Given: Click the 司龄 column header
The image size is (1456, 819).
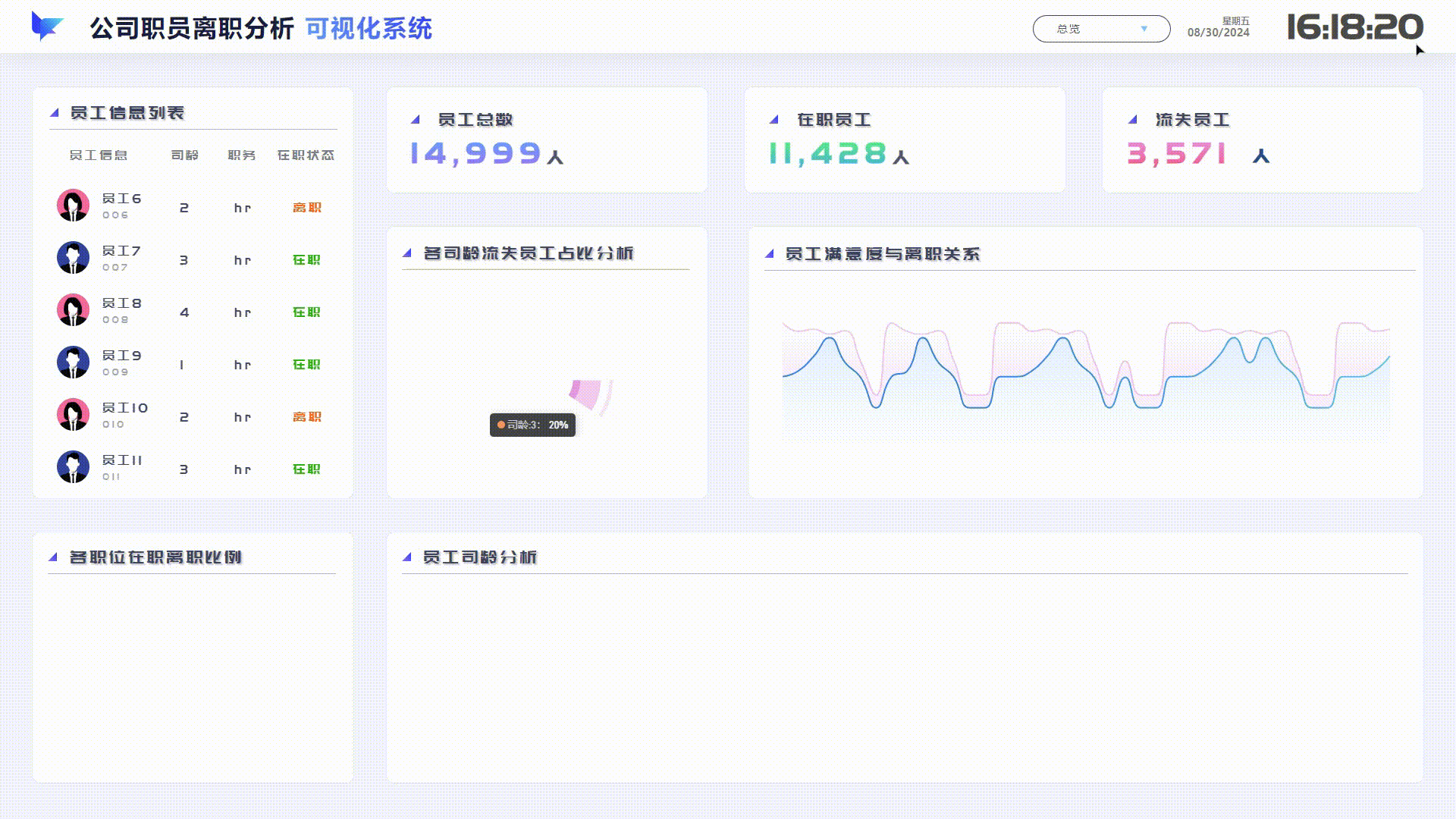Looking at the screenshot, I should click(184, 155).
